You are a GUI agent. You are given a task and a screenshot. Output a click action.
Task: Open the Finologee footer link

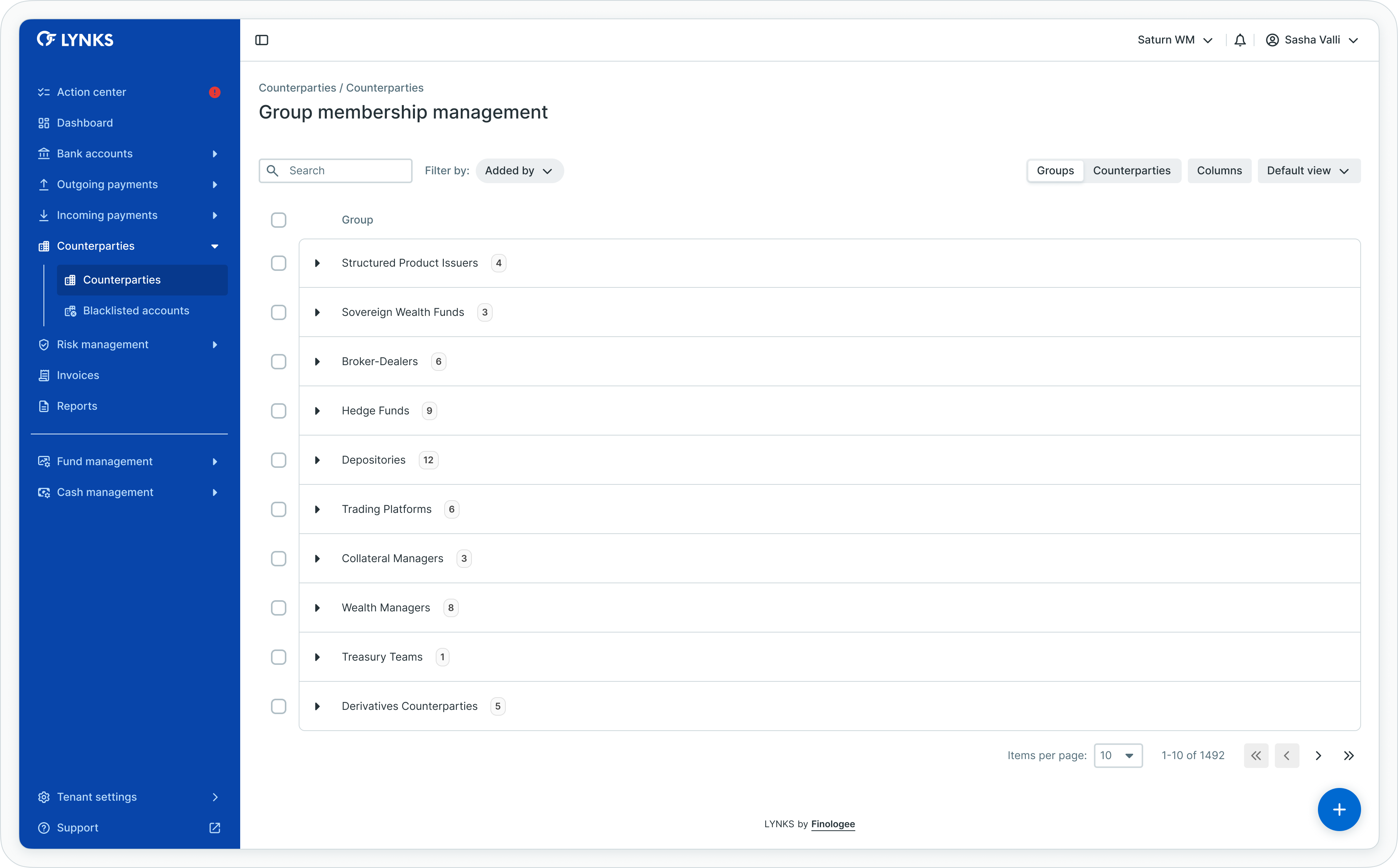833,825
